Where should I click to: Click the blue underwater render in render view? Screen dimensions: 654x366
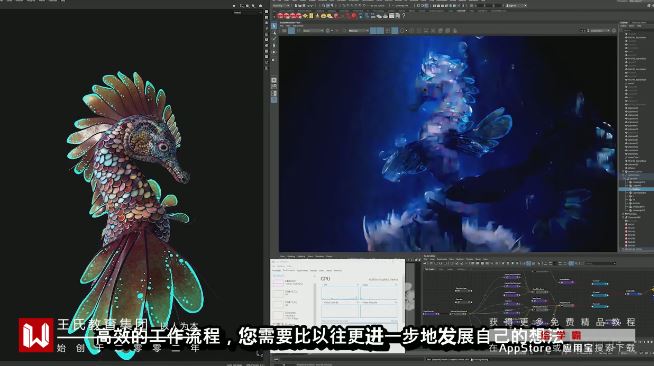(448, 144)
